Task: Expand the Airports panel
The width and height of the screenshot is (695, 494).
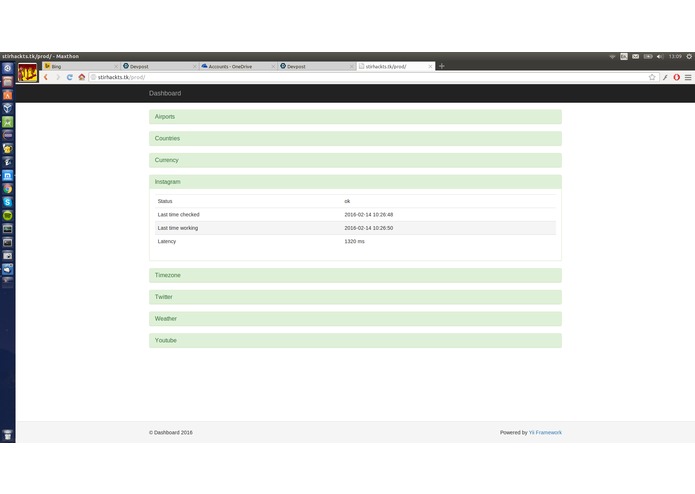Action: click(x=355, y=117)
